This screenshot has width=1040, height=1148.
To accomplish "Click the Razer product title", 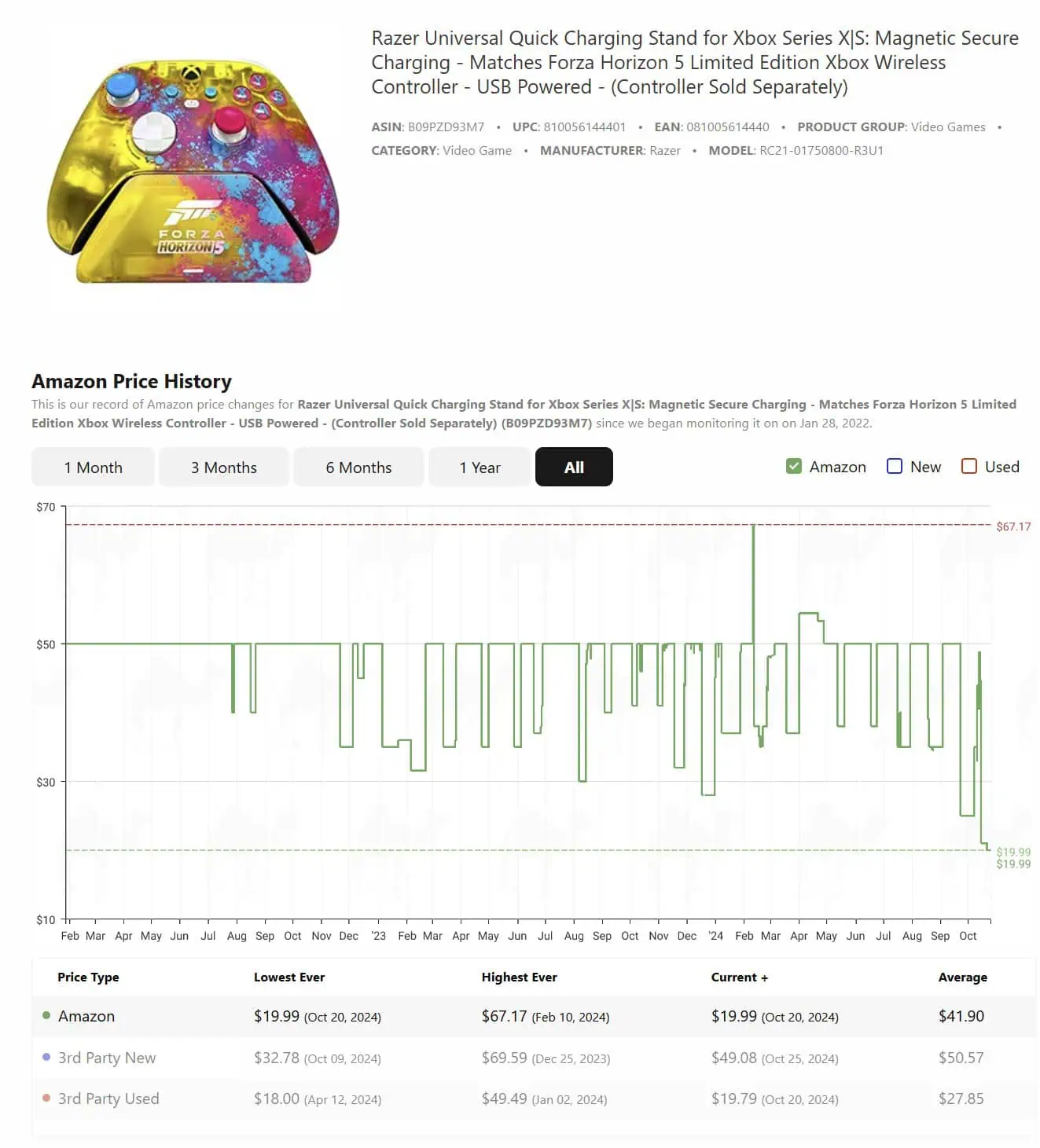I will pos(694,62).
